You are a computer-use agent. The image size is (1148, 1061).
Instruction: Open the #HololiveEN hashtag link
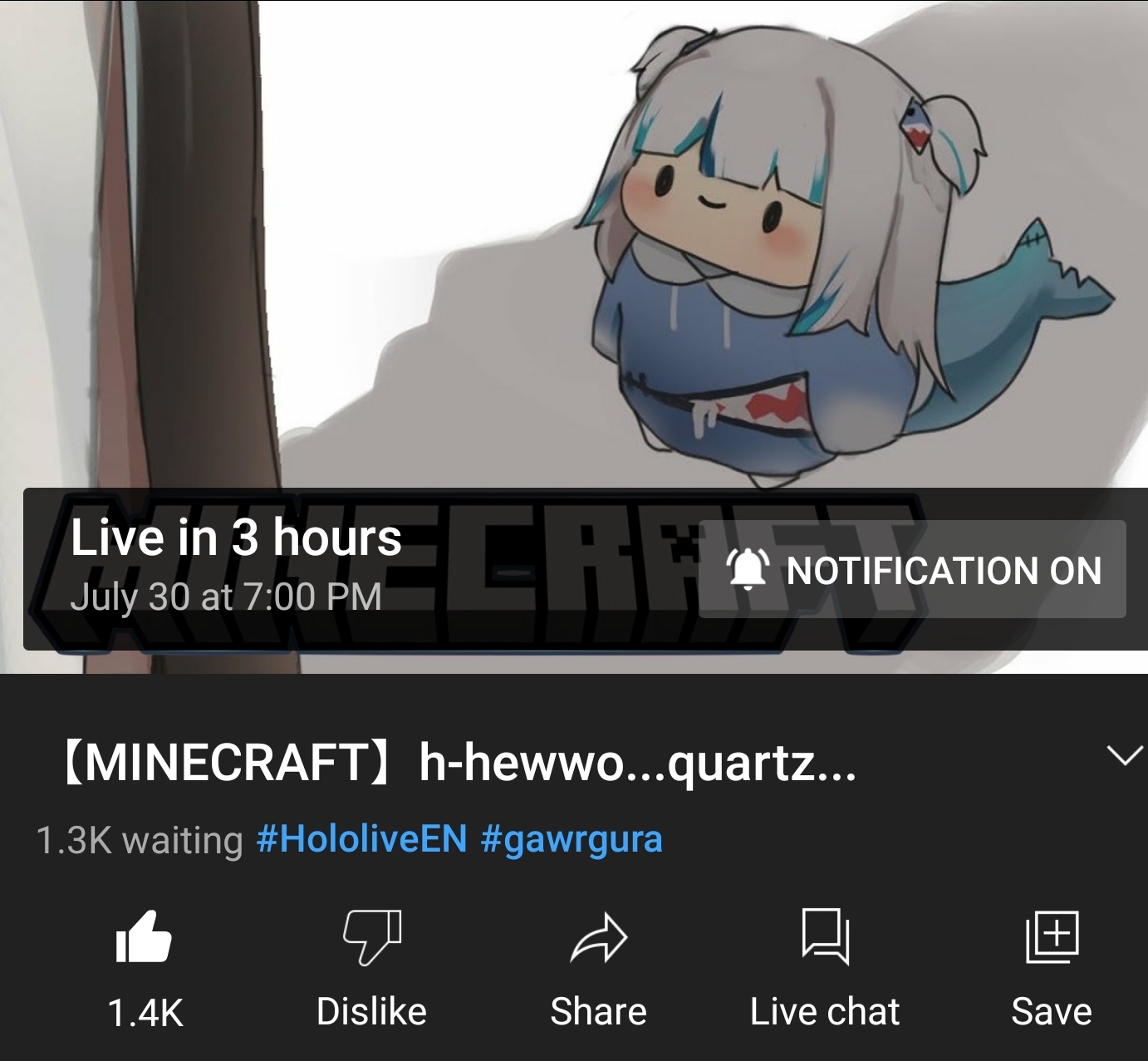coord(363,838)
